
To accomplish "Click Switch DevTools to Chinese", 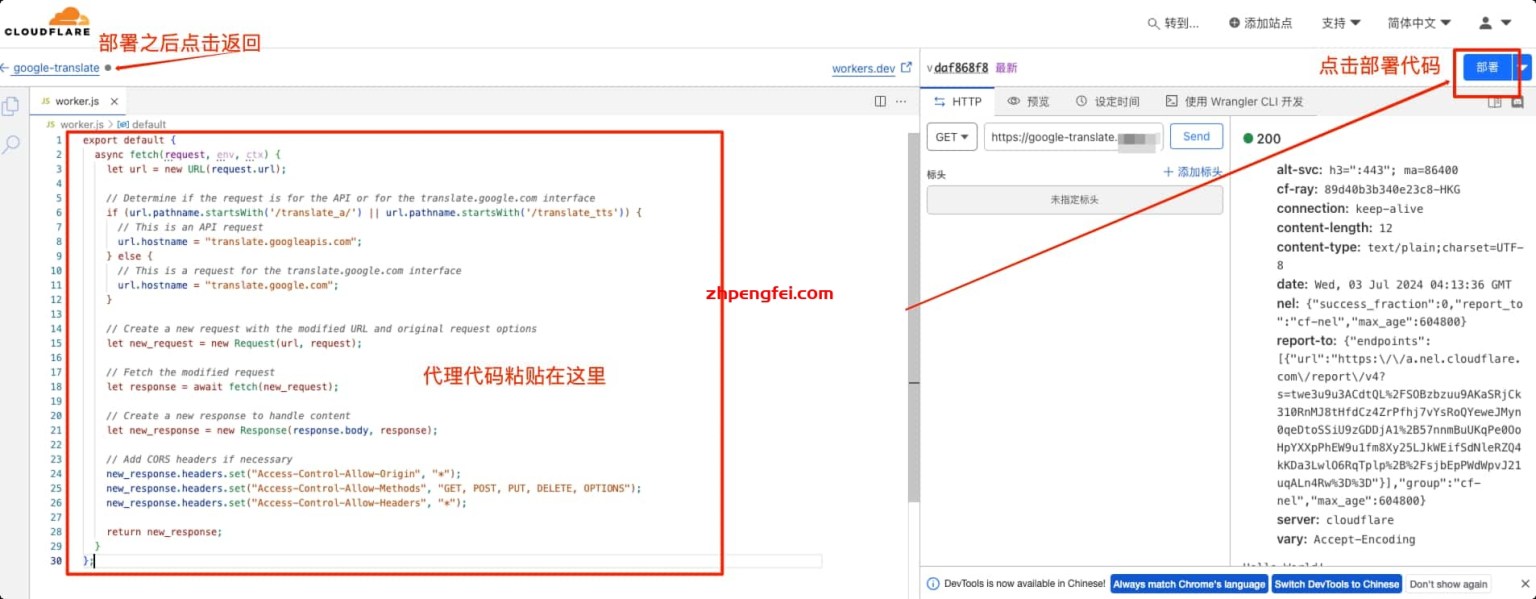I will [1337, 584].
